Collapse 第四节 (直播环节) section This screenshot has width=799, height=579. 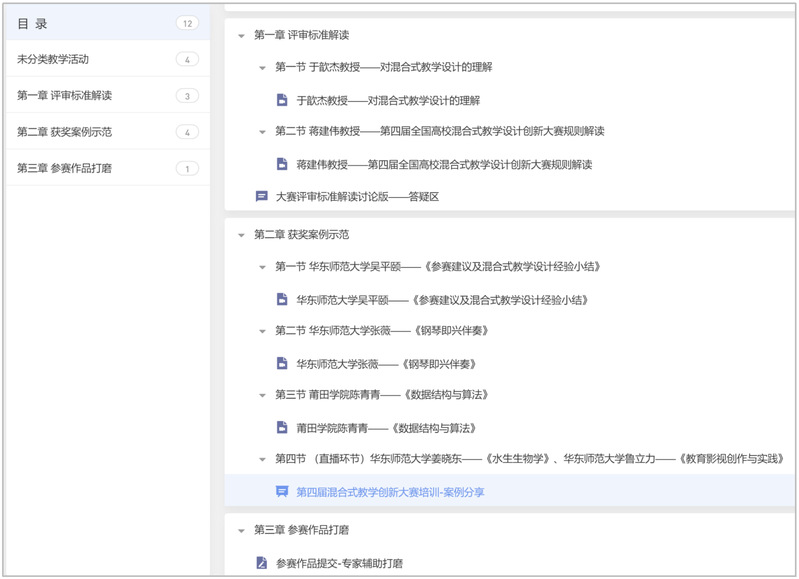[262, 459]
